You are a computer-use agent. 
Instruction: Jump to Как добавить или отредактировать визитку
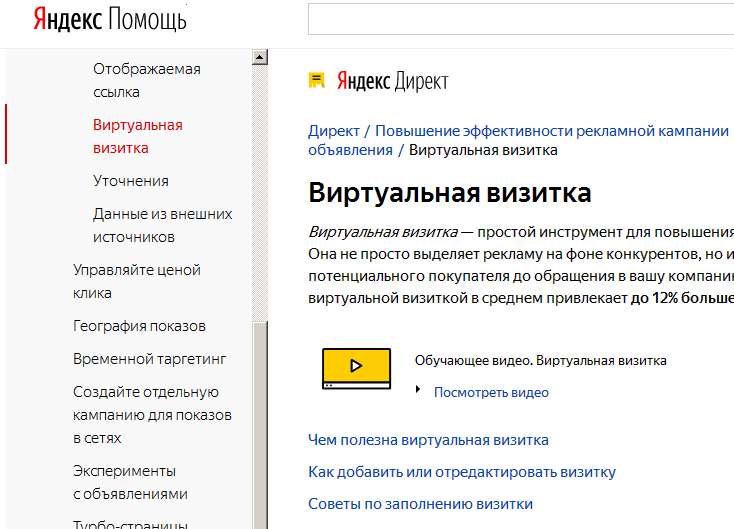coord(462,472)
